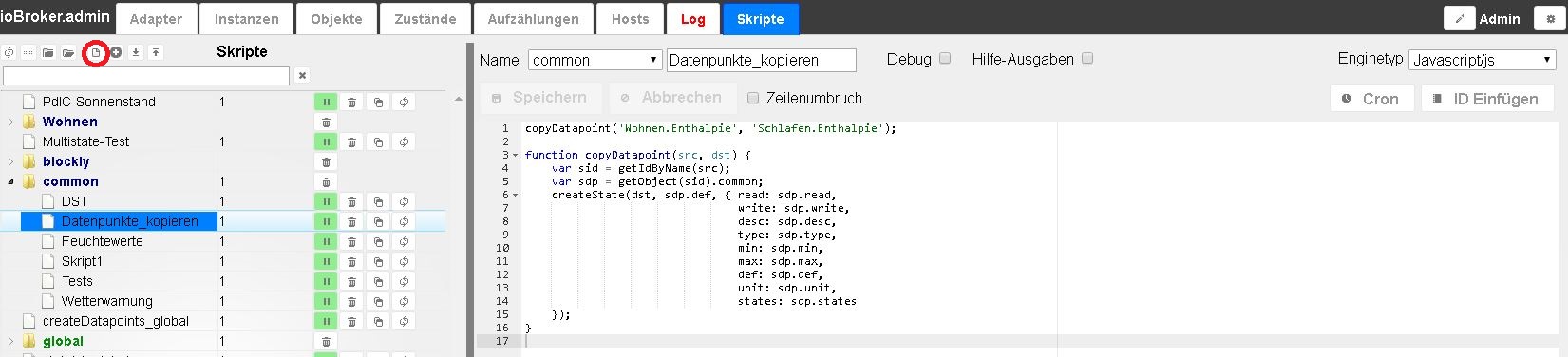
Task: Click the Speichern button
Action: [540, 98]
